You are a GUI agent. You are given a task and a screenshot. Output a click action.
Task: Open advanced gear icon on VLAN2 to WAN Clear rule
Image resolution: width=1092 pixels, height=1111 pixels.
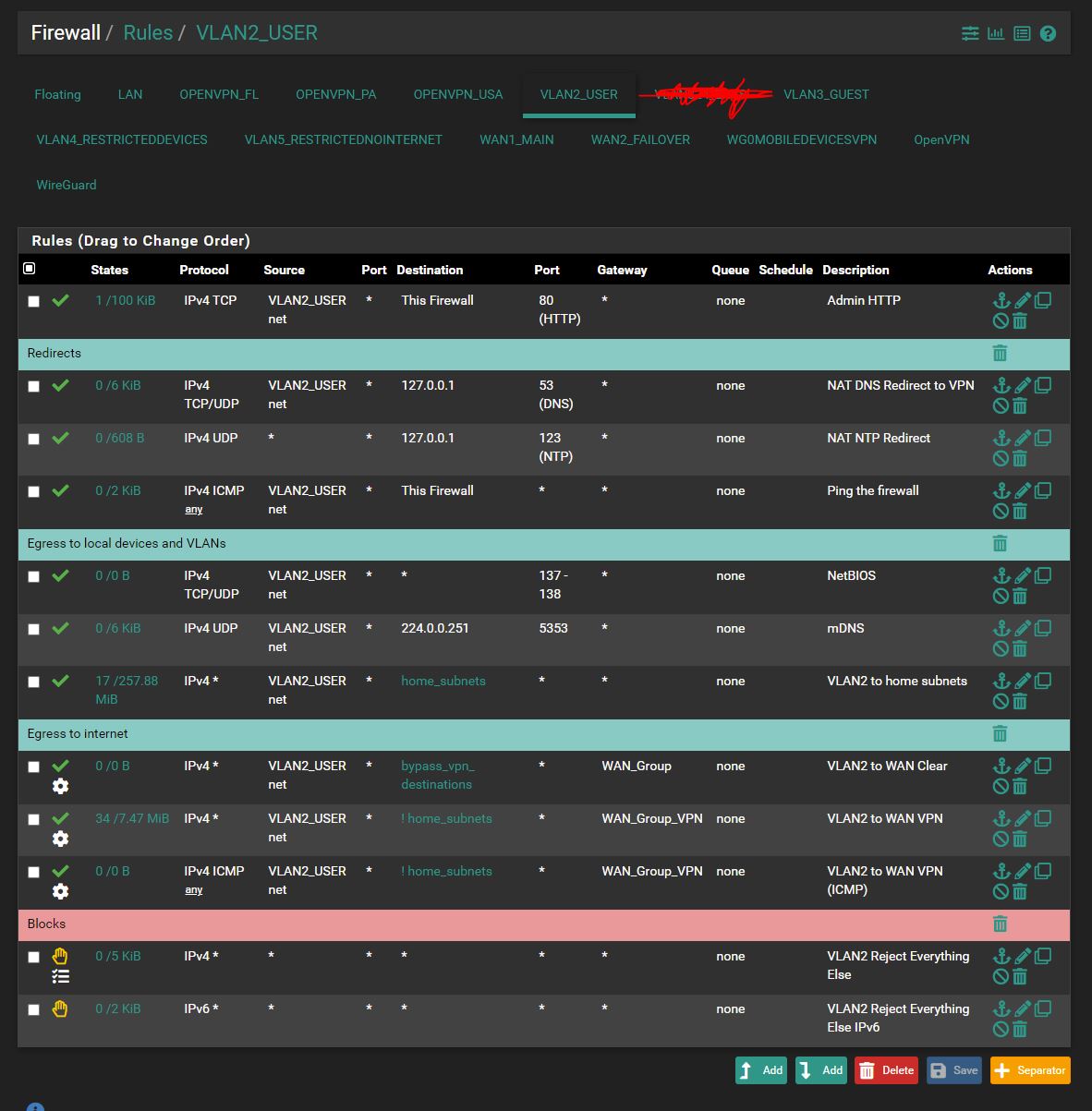[x=61, y=786]
